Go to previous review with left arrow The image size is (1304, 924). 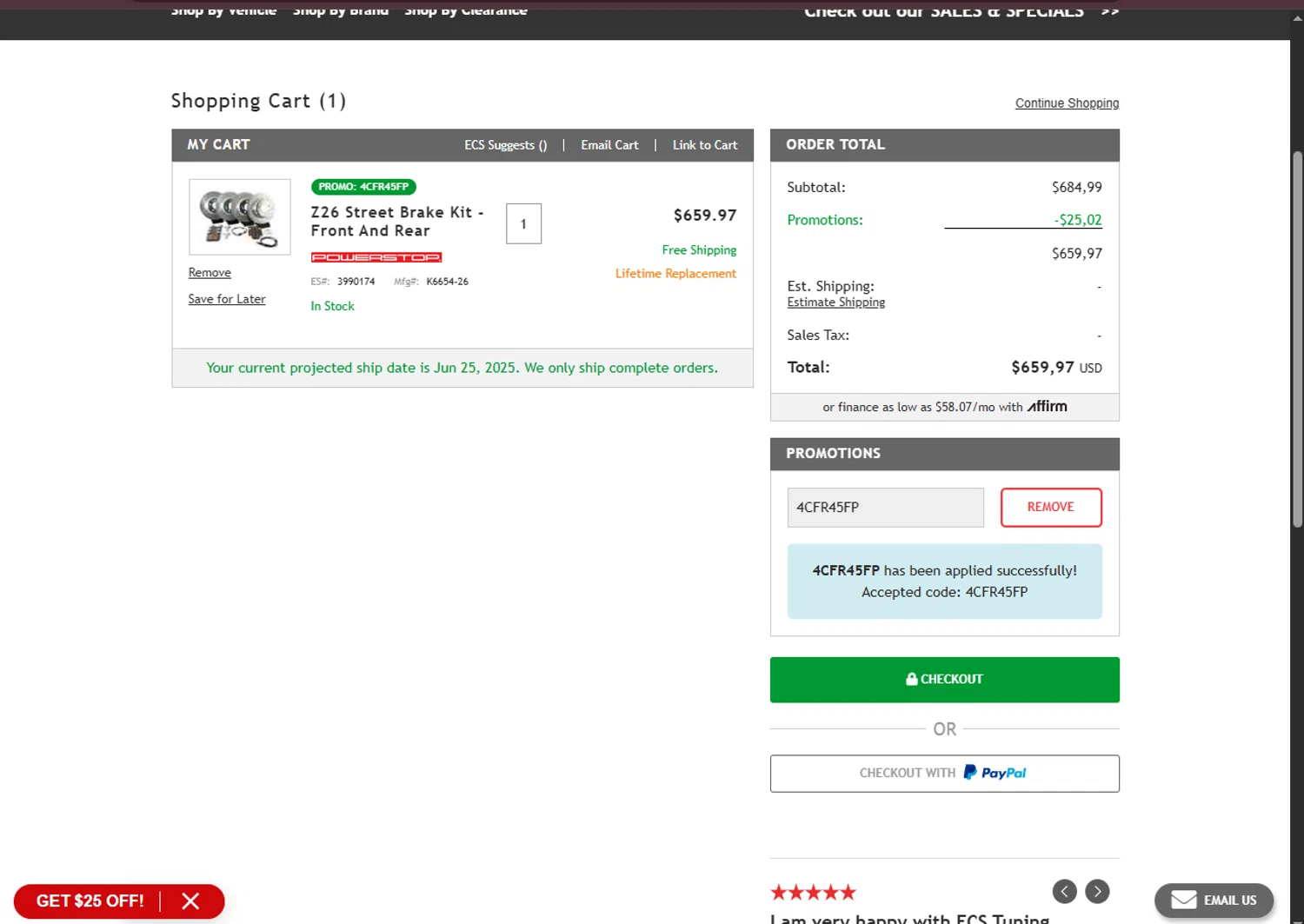[1064, 891]
